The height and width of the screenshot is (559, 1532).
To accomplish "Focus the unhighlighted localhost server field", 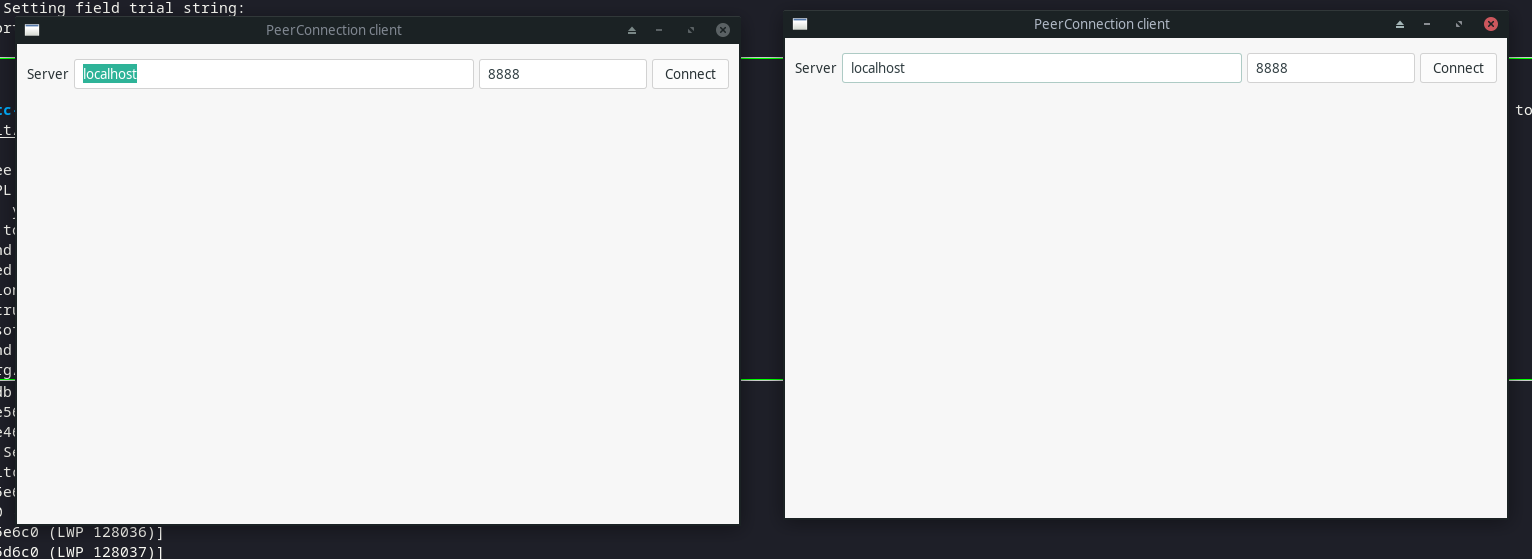I will 1041,68.
